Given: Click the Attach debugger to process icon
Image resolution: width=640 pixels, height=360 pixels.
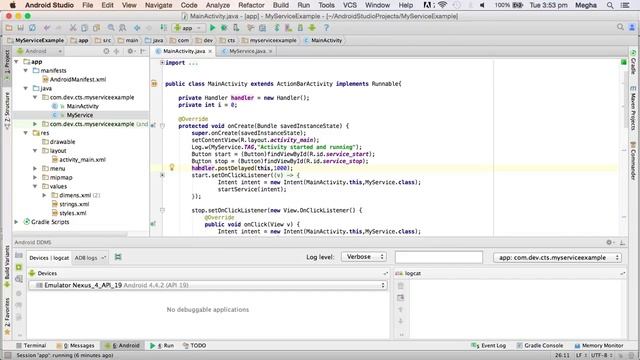Looking at the screenshot, I should tap(236, 28).
